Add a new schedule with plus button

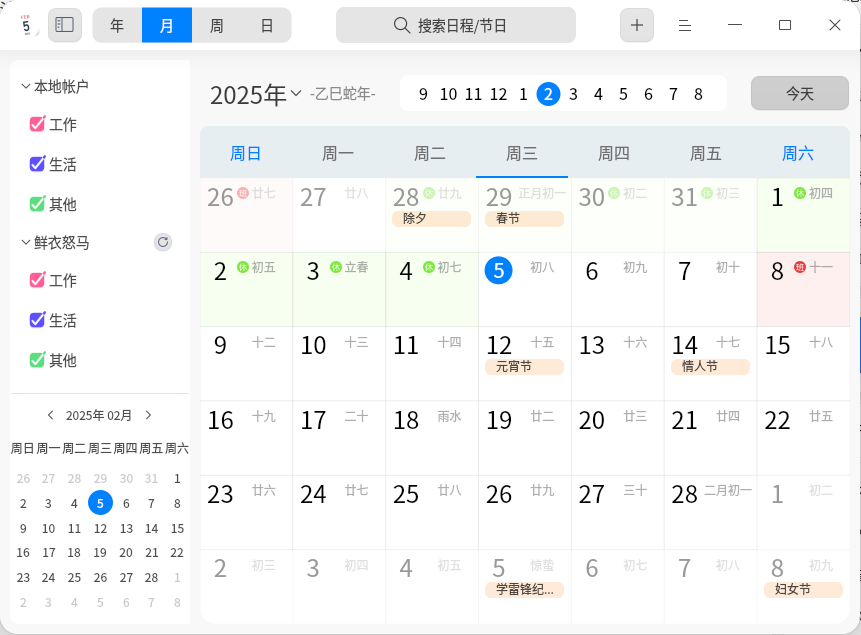point(636,25)
